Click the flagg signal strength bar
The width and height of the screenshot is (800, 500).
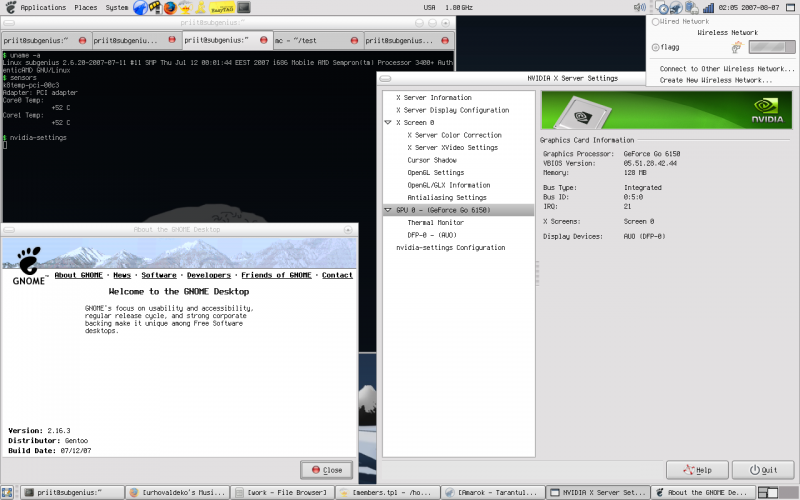click(x=772, y=47)
